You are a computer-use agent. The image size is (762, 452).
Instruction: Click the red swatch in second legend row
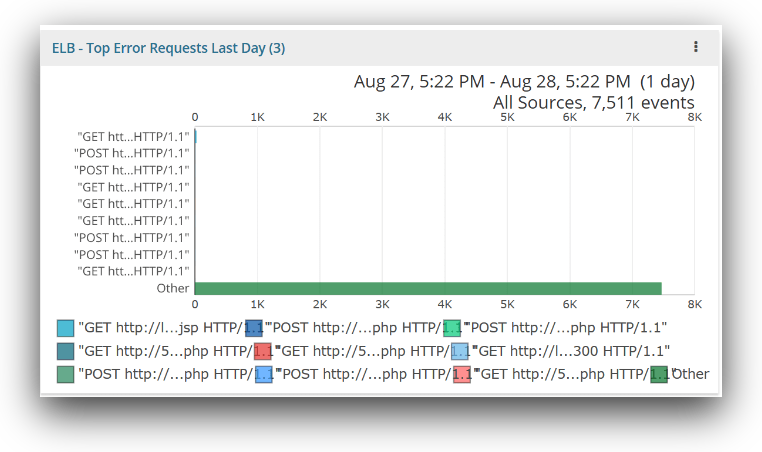[x=263, y=351]
